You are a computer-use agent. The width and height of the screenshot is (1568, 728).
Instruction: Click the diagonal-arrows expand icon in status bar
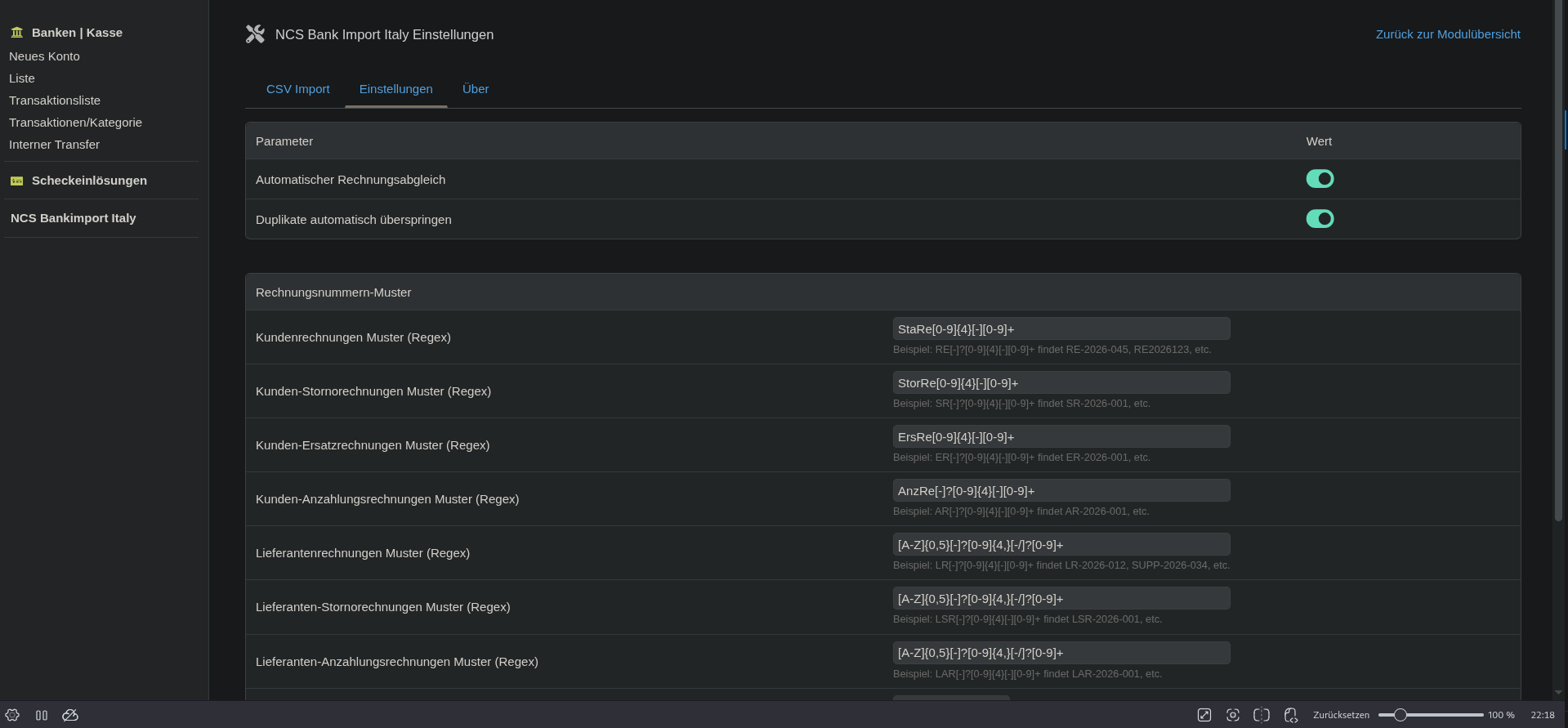tap(1204, 715)
